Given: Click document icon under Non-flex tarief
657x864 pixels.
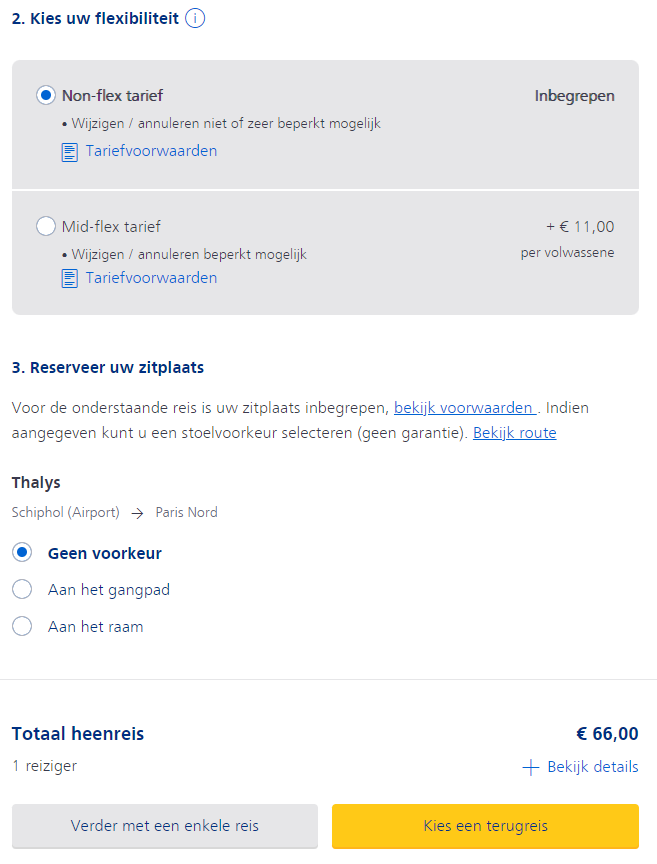Looking at the screenshot, I should coord(69,152).
